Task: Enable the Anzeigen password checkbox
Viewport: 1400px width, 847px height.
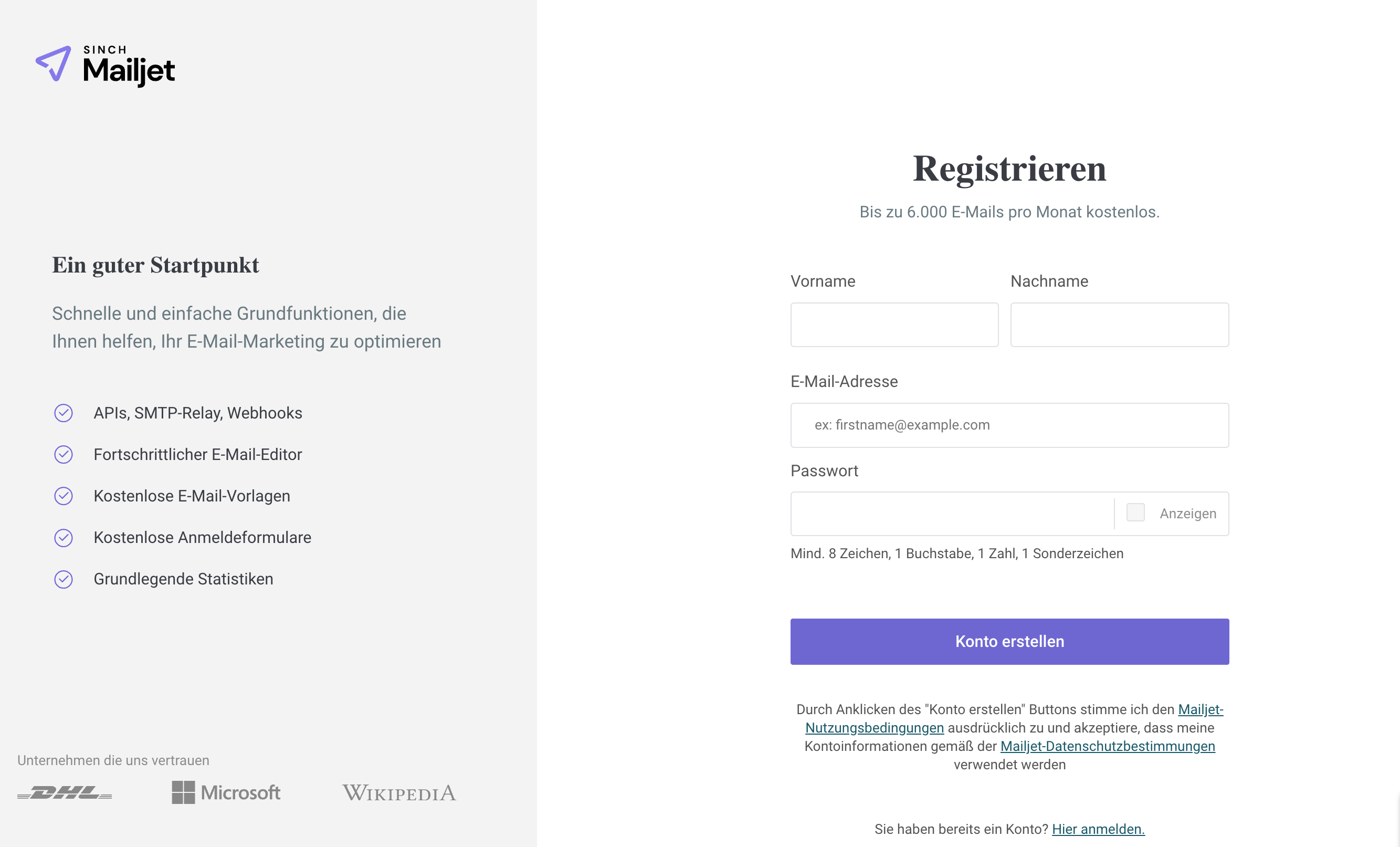Action: (1135, 513)
